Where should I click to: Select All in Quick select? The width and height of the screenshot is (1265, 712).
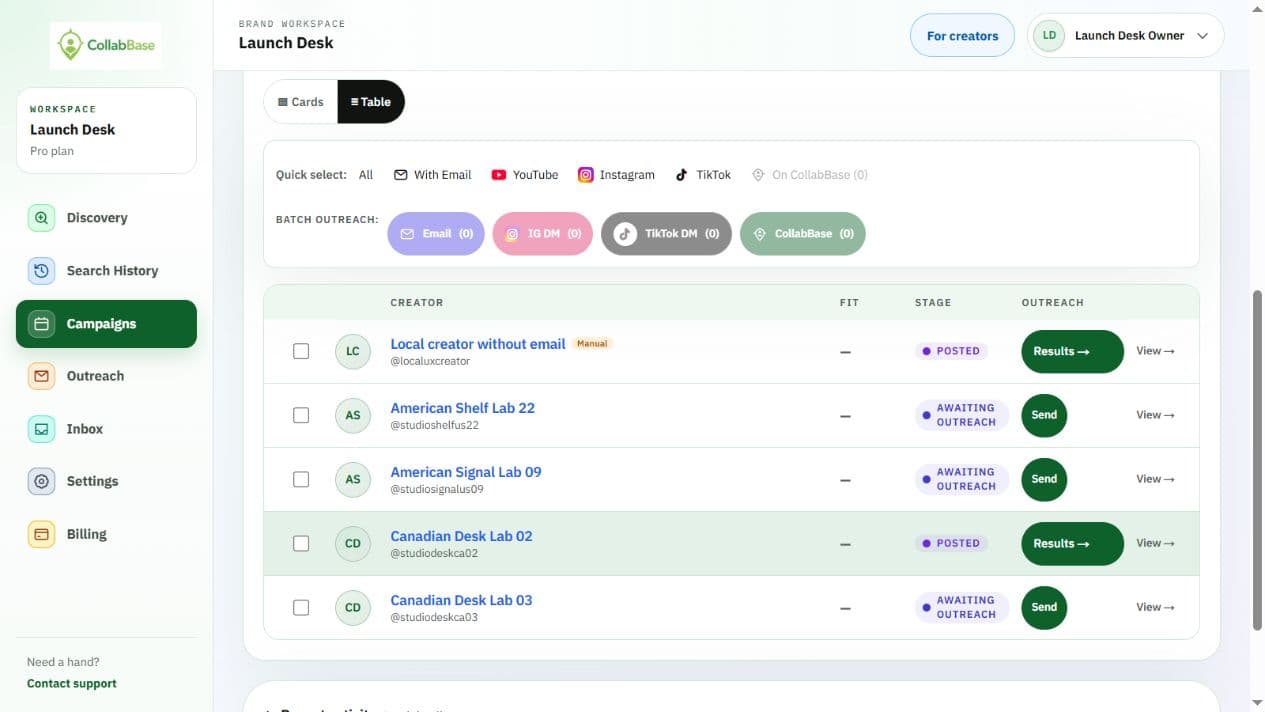366,175
